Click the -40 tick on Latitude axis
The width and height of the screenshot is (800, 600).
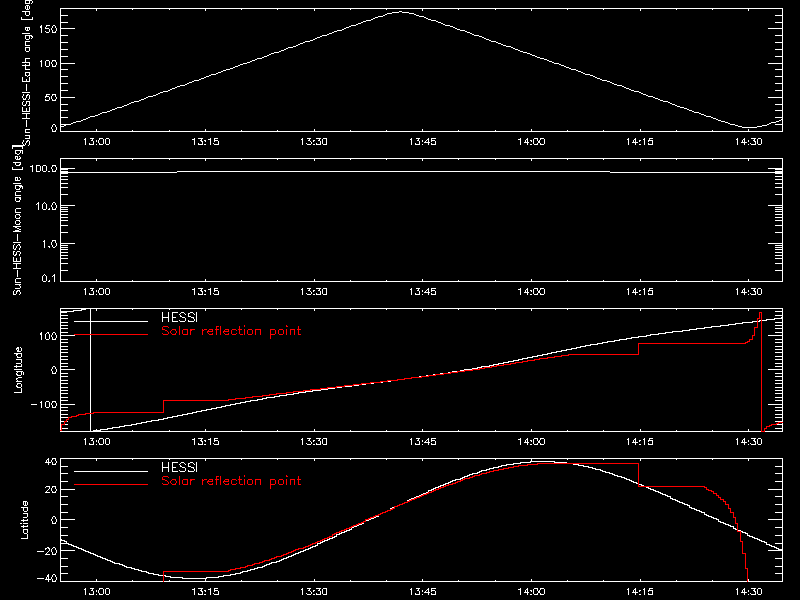47,578
